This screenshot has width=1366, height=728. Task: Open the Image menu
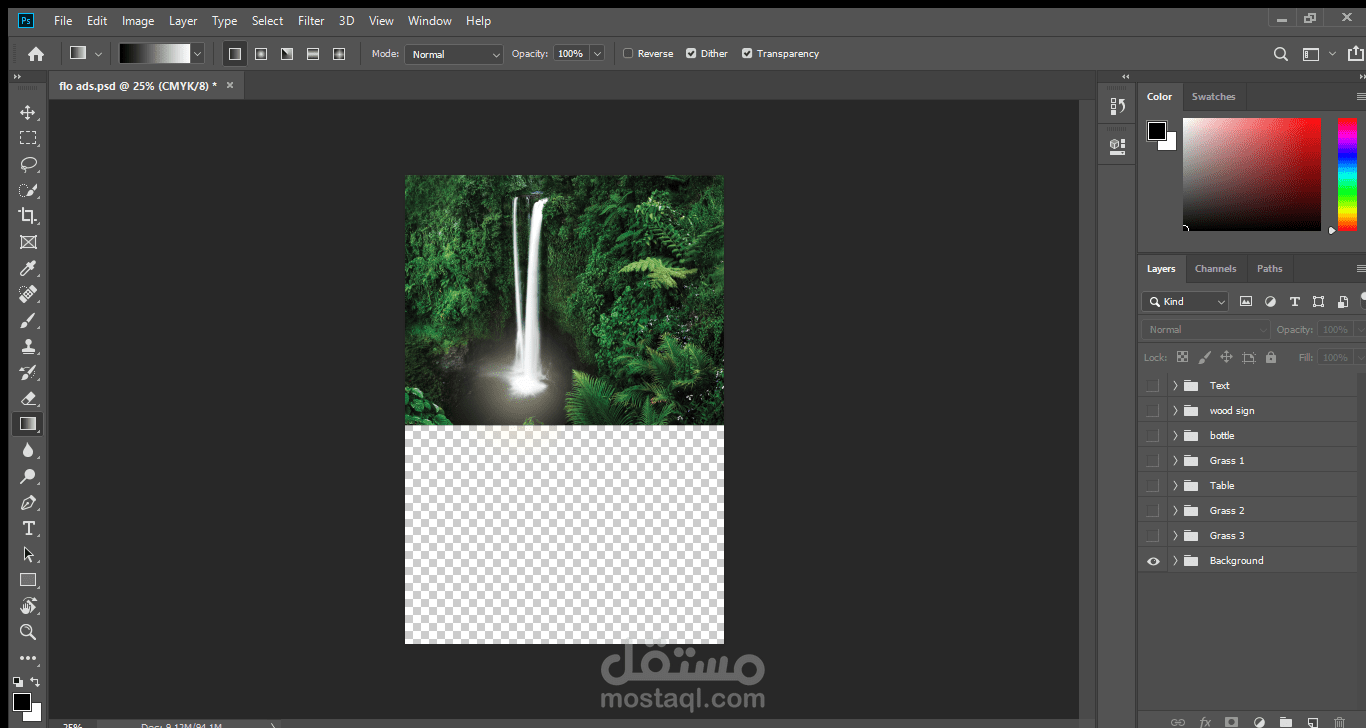pos(138,20)
